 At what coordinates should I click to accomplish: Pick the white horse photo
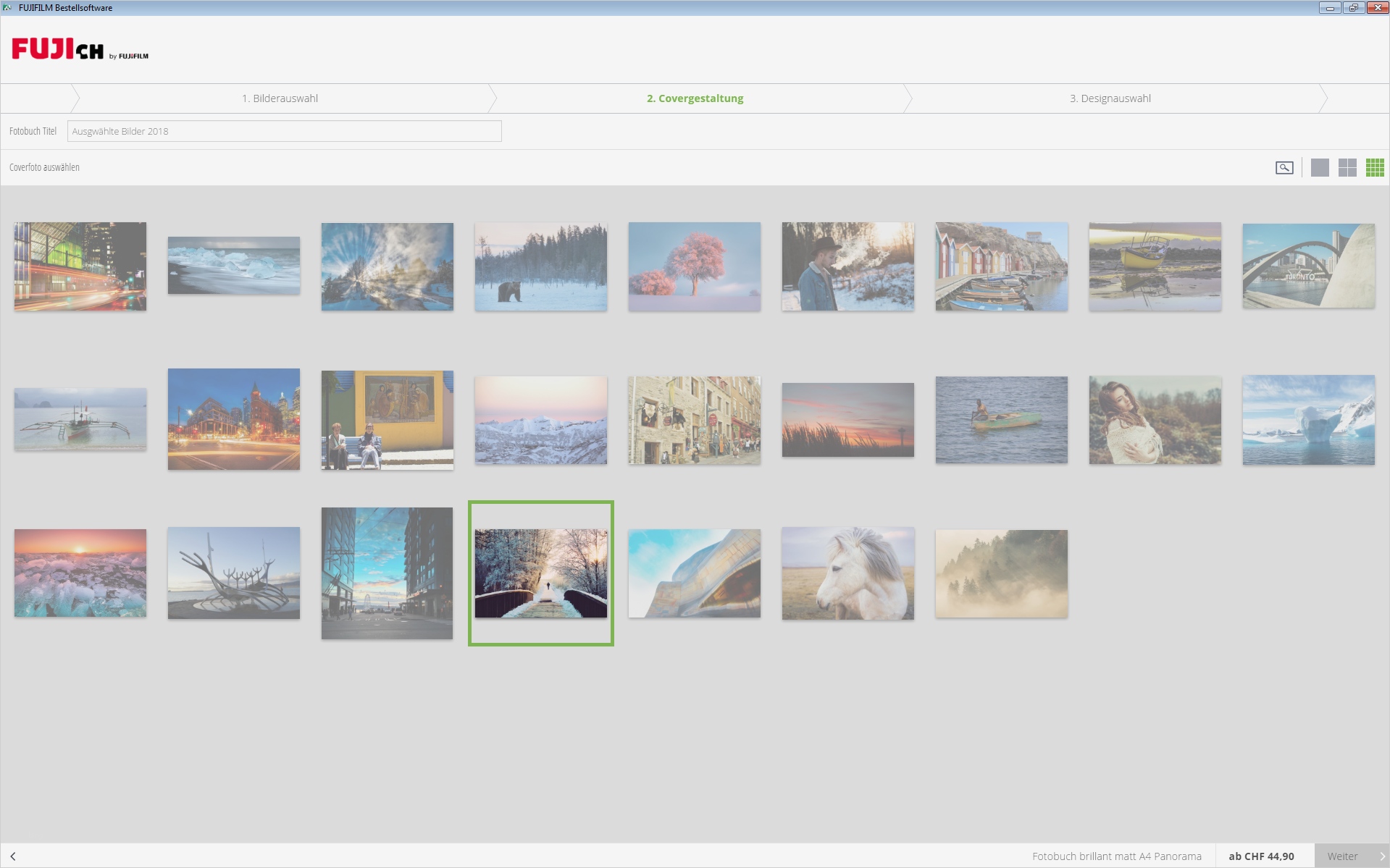click(x=848, y=573)
